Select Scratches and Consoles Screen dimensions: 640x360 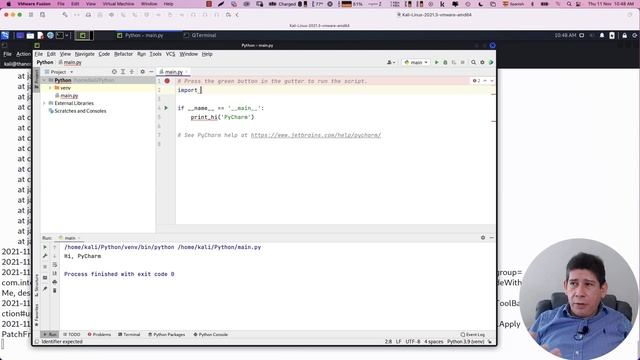(78, 111)
